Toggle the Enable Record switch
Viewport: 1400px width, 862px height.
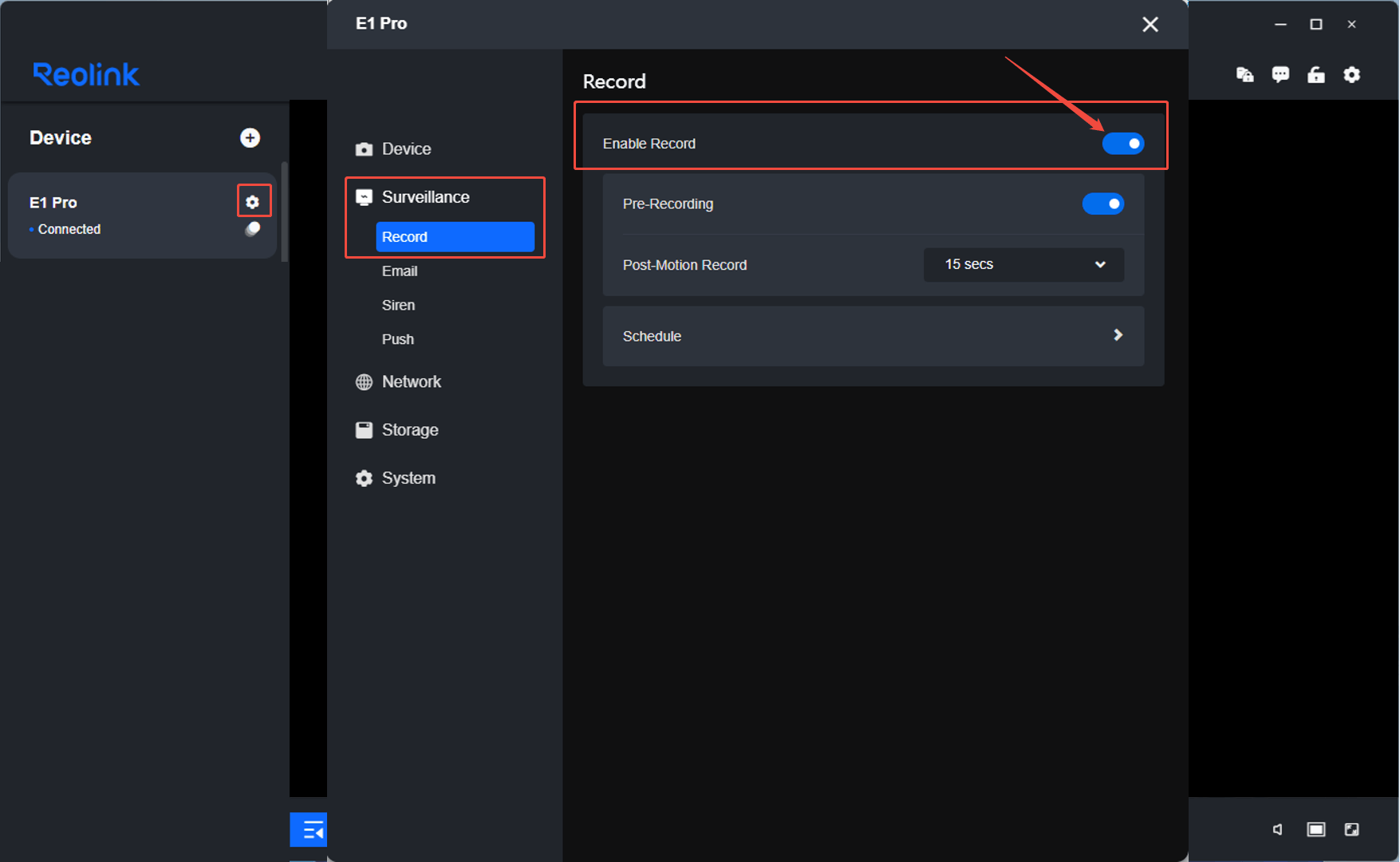coord(1123,144)
